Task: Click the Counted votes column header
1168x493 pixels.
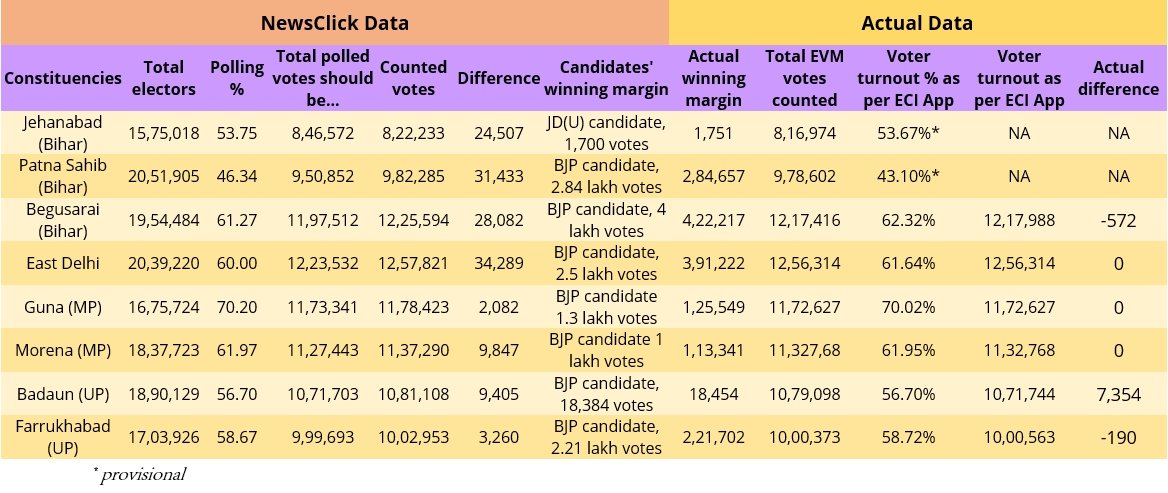Action: tap(413, 78)
